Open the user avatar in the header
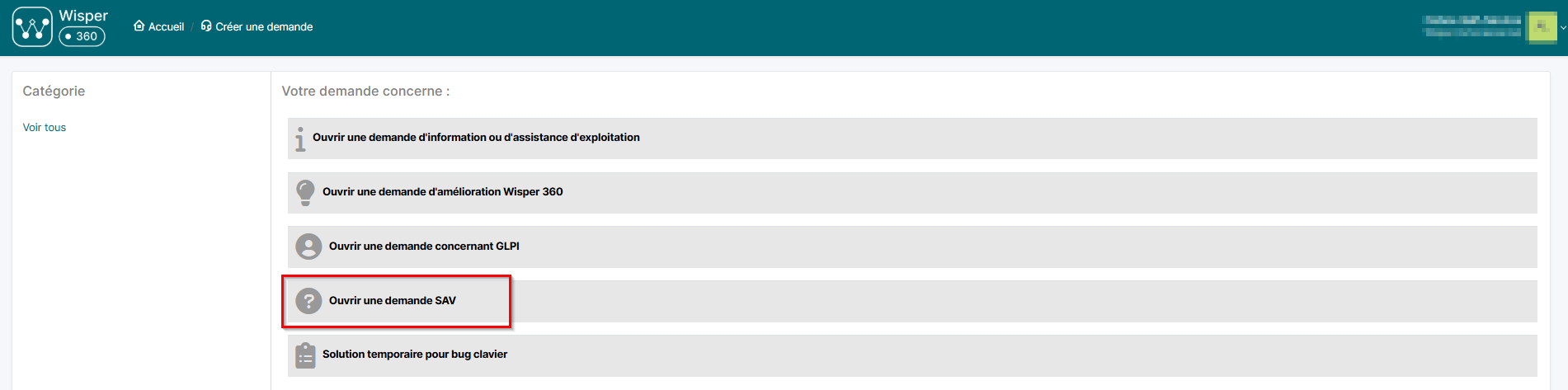This screenshot has height=390, width=1568. pos(1542,27)
